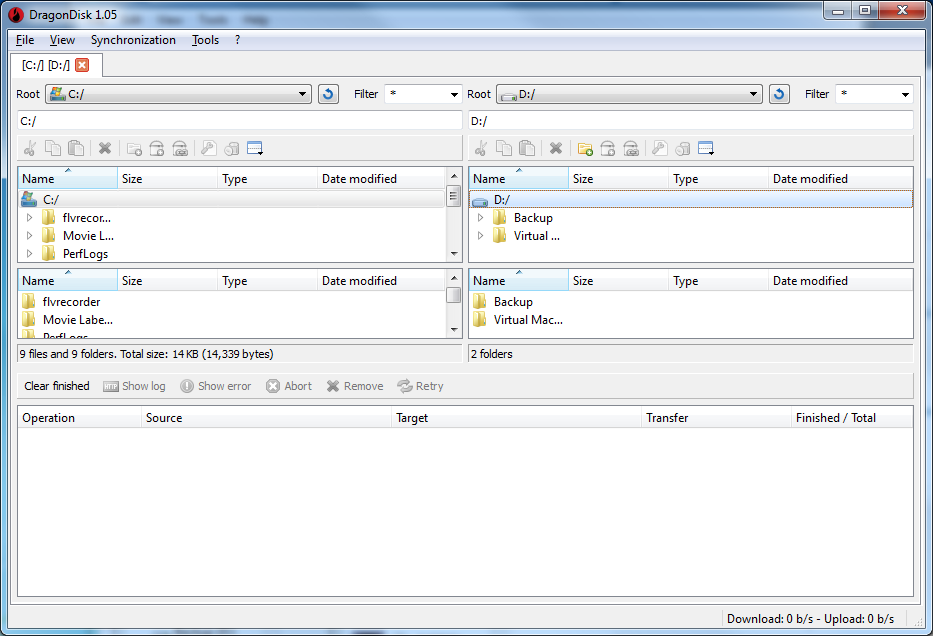Open the Root C:/ drive dropdown
933x636 pixels.
click(x=179, y=94)
